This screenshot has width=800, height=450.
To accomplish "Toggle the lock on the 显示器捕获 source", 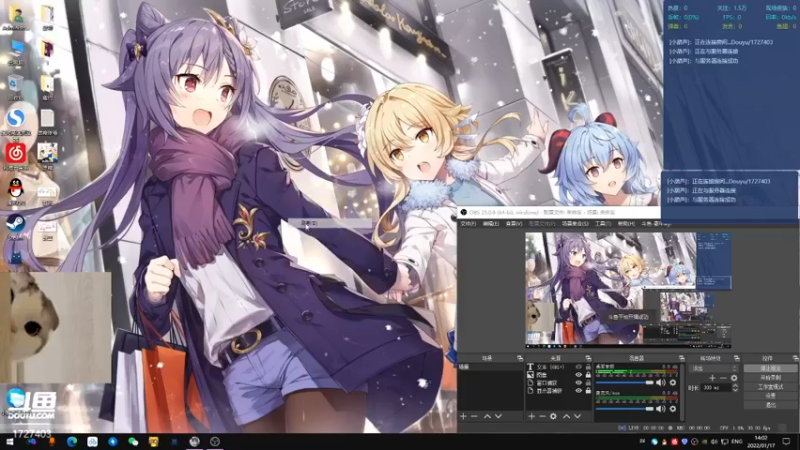I will click(x=588, y=390).
